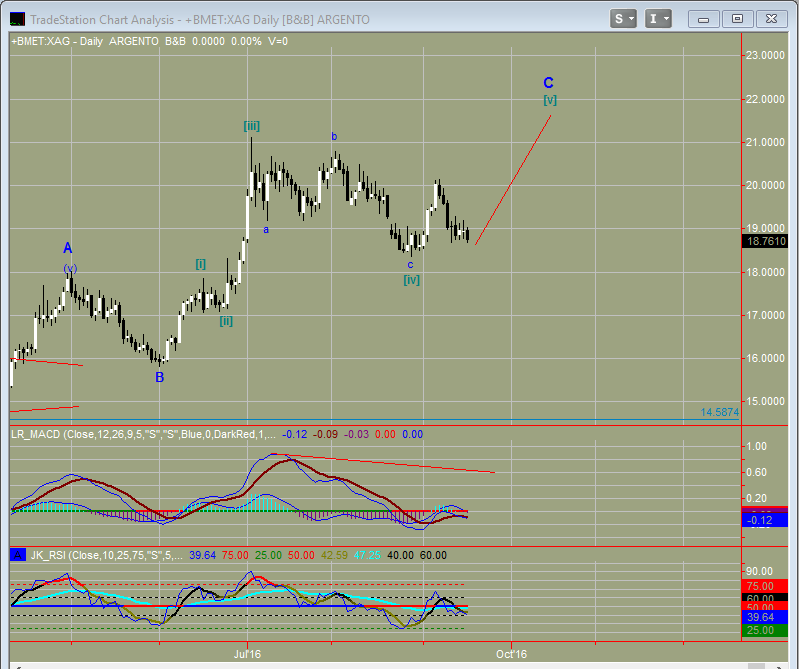799x669 pixels.
Task: Click the cyan 47.25 RSI header value
Action: 367,555
